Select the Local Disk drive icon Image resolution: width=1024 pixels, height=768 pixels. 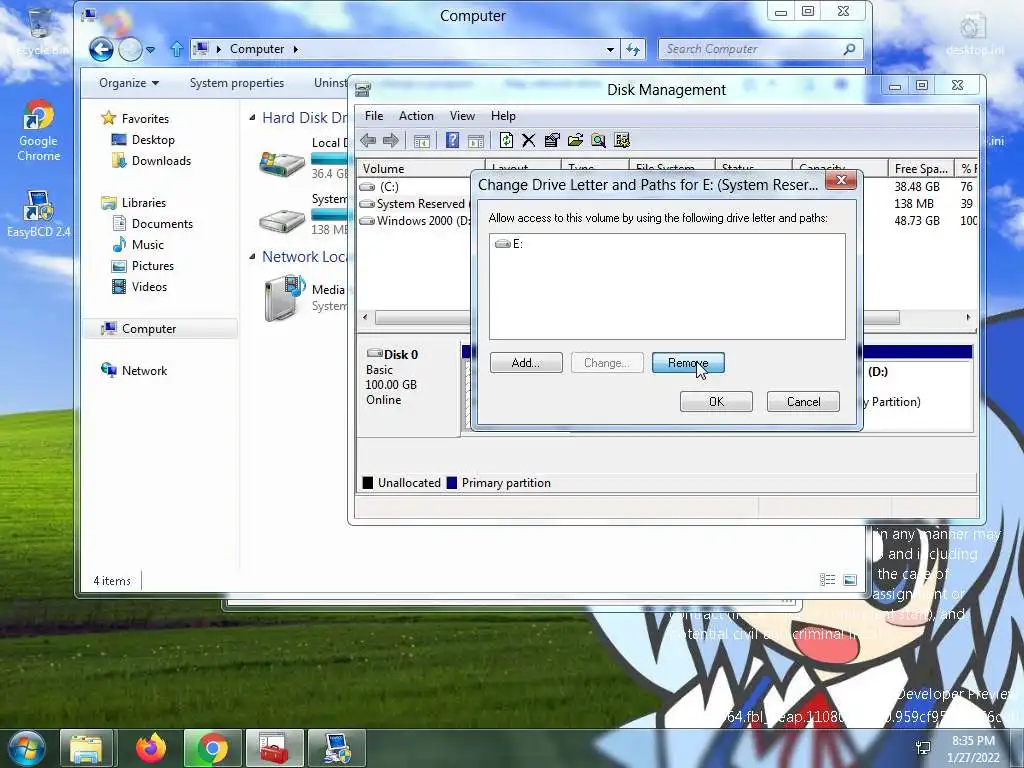[282, 163]
